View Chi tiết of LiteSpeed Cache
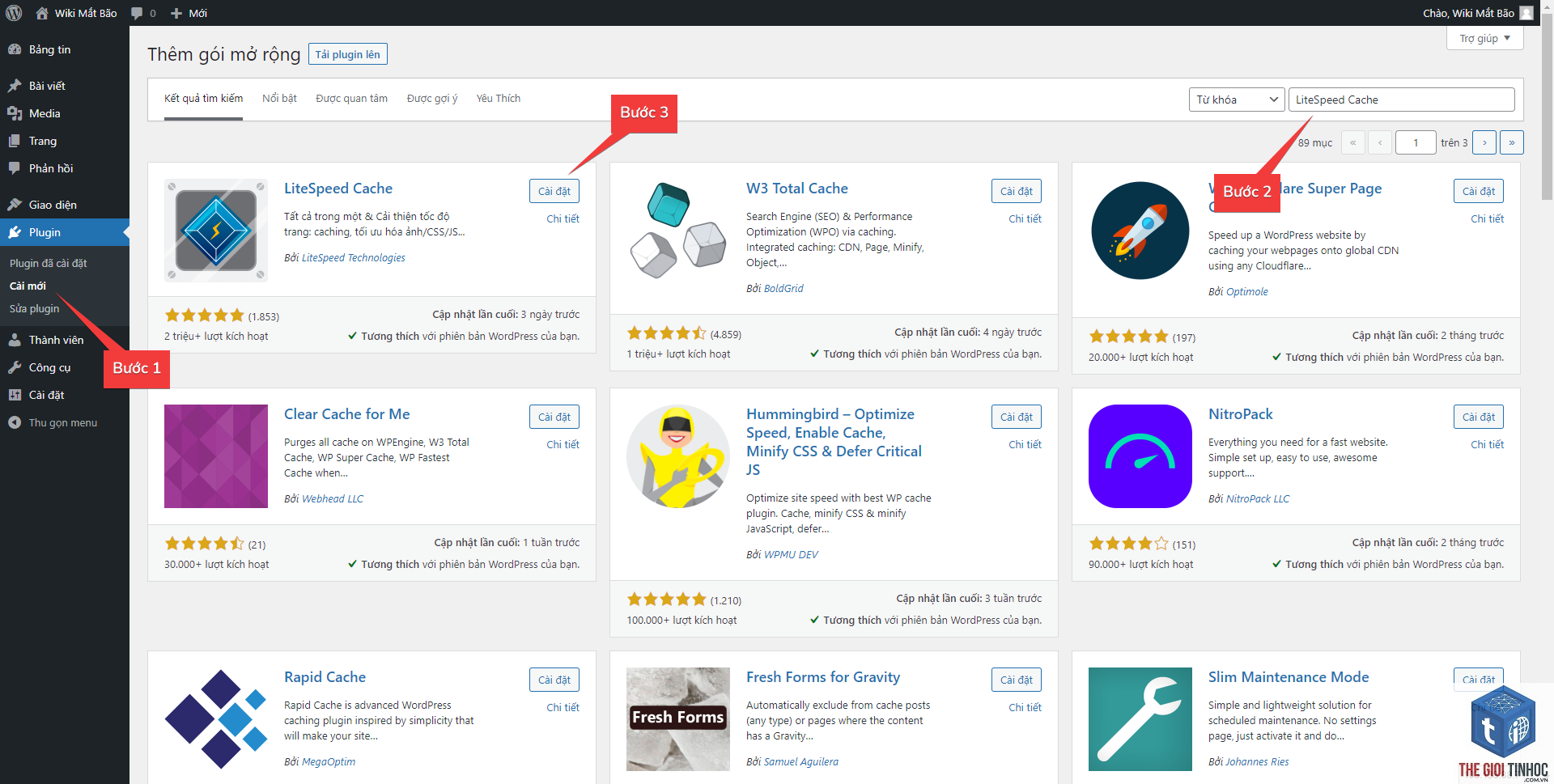This screenshot has height=784, width=1554. 563,218
